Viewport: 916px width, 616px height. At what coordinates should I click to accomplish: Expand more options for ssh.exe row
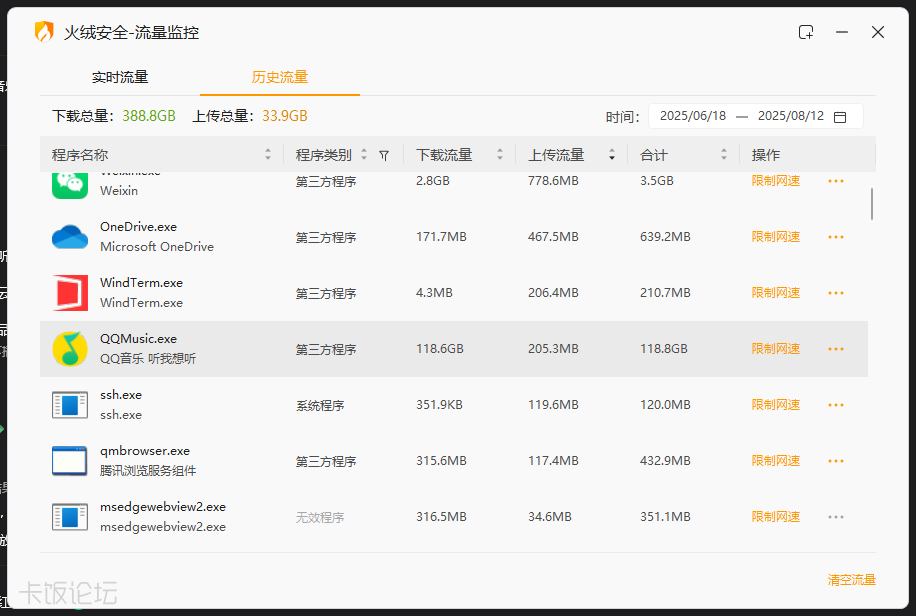(x=836, y=405)
